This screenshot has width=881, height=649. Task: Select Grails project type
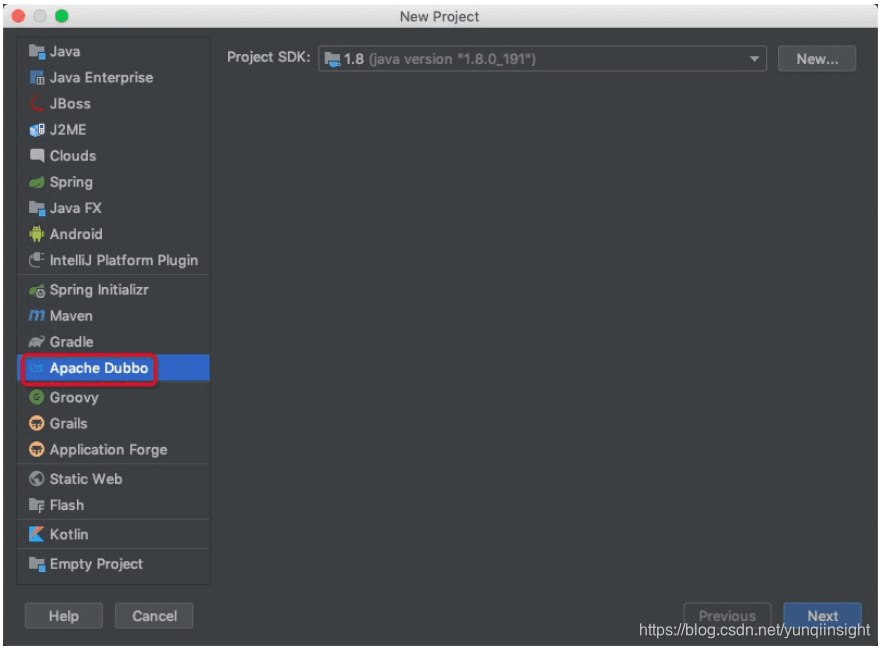pyautogui.click(x=113, y=423)
